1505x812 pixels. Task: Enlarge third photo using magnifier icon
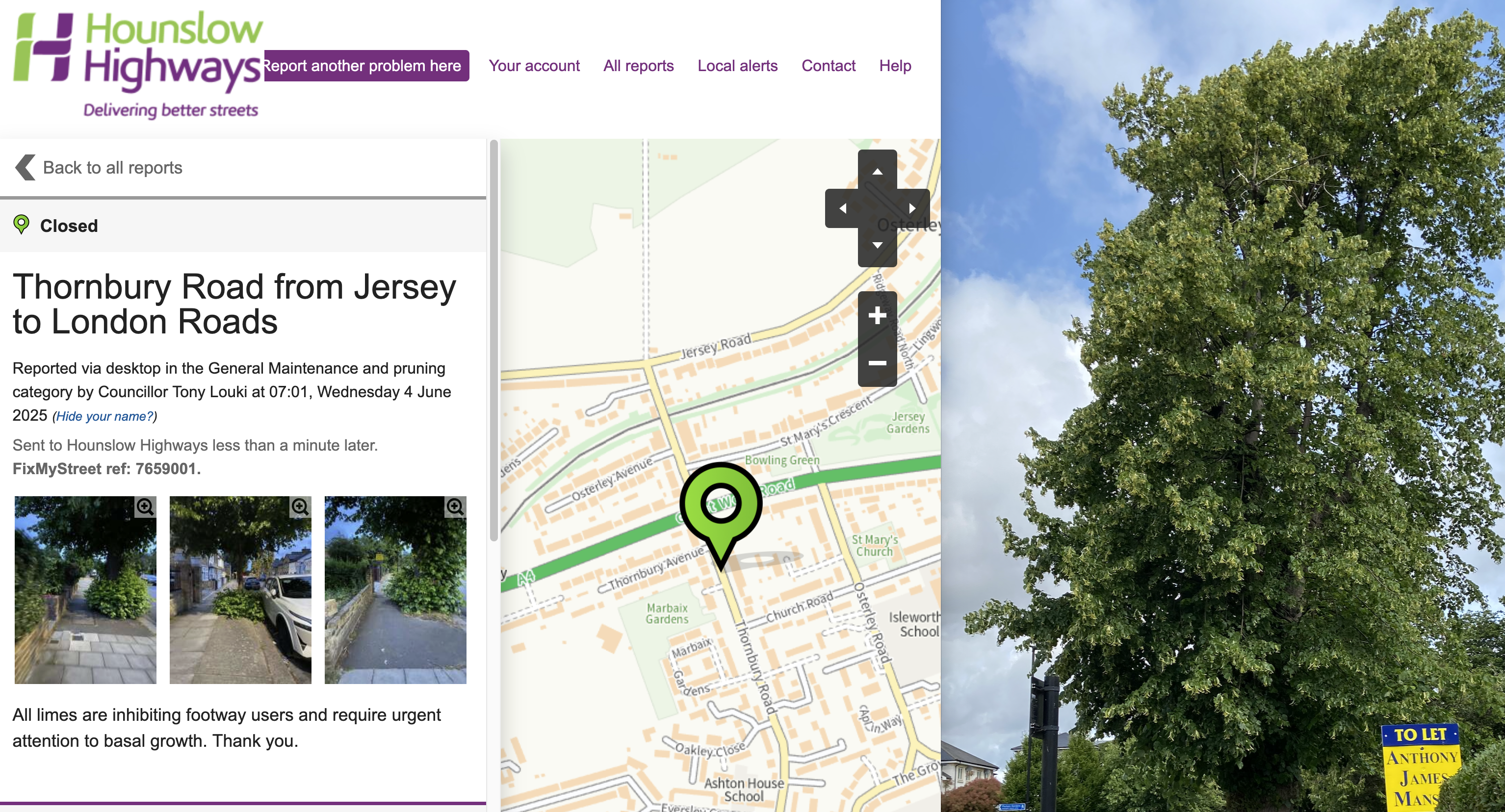coord(455,507)
